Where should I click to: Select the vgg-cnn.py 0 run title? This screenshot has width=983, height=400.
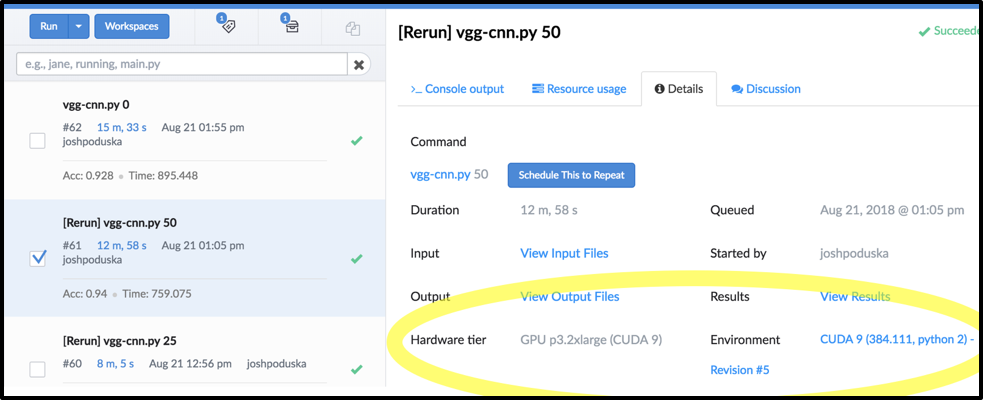coord(96,105)
